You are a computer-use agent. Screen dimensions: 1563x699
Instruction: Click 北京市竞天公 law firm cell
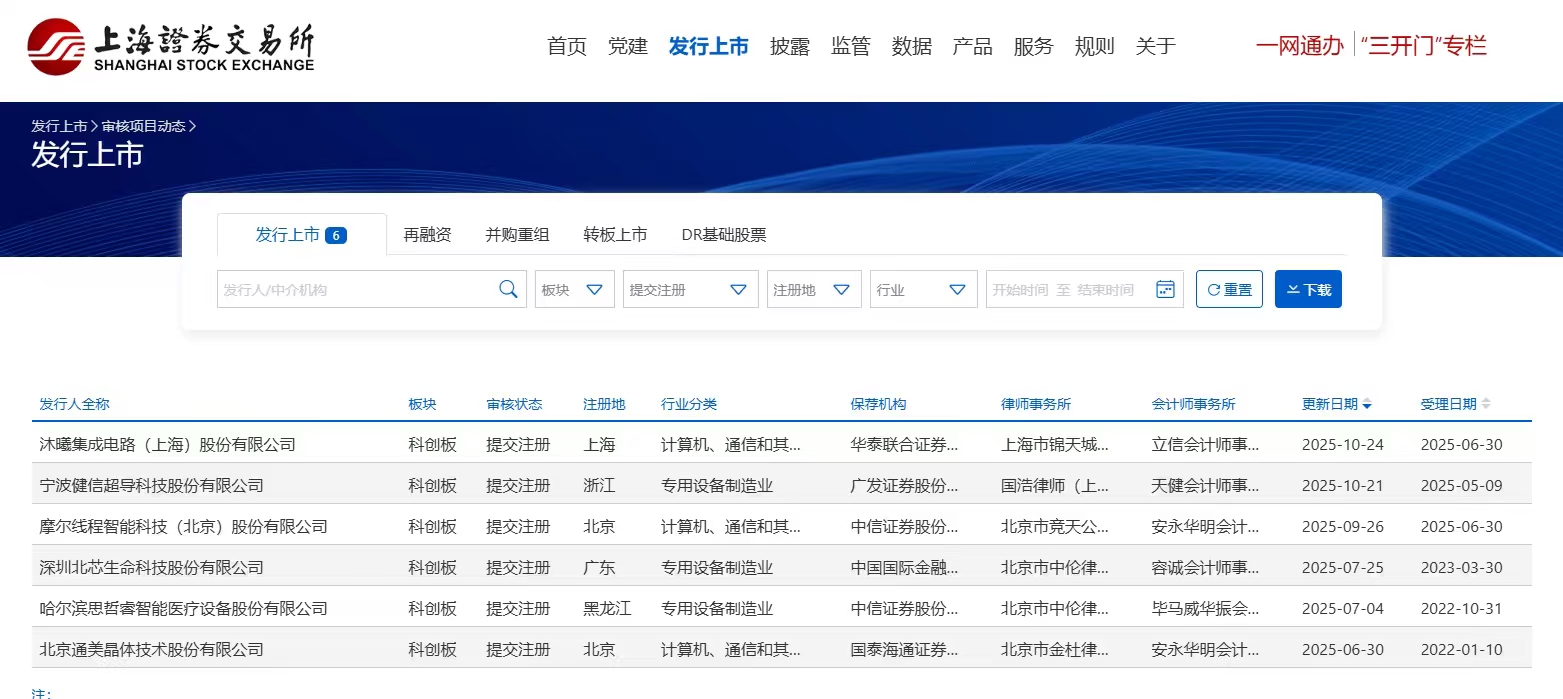1055,526
